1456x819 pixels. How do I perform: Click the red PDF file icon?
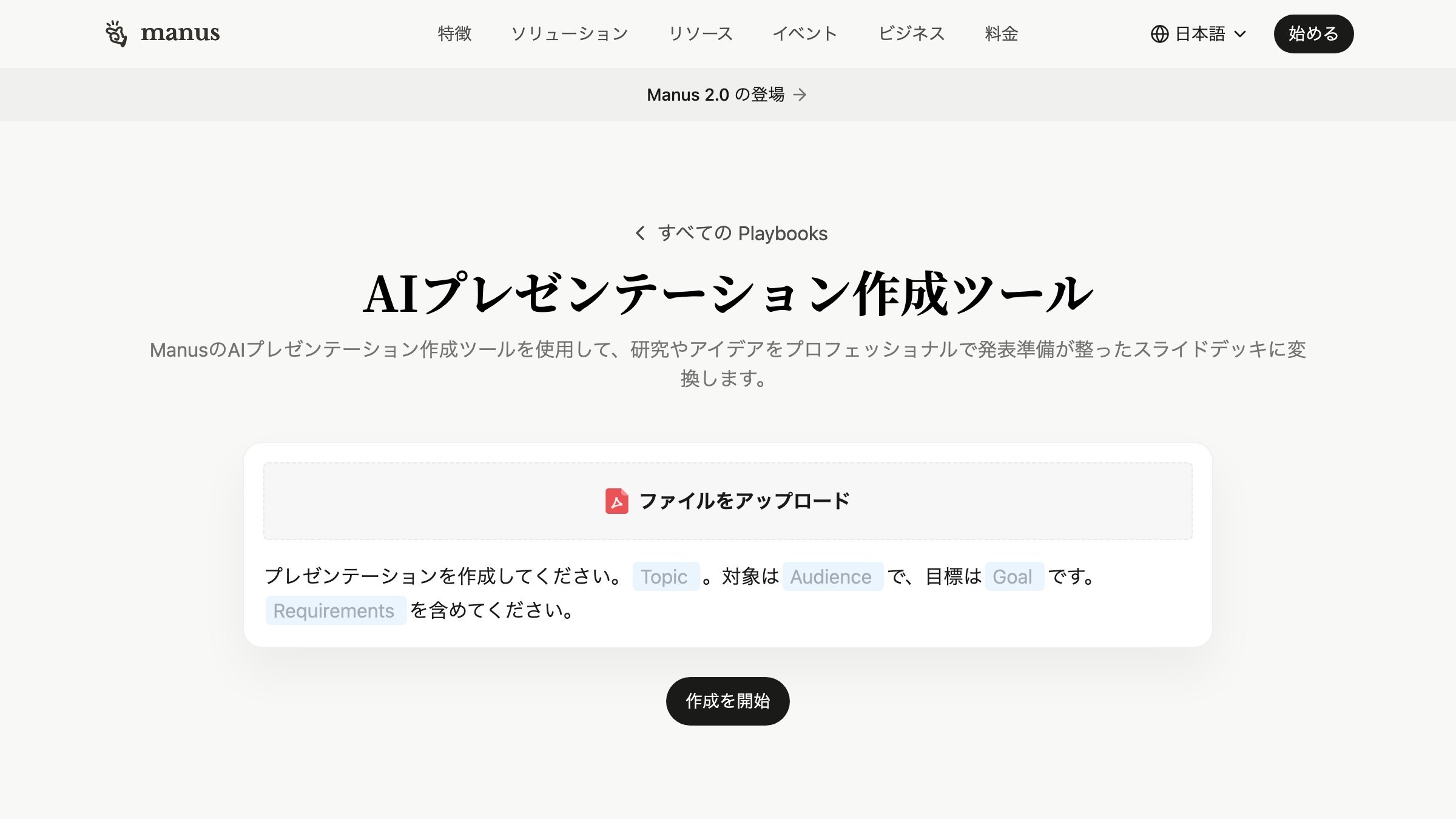(616, 501)
